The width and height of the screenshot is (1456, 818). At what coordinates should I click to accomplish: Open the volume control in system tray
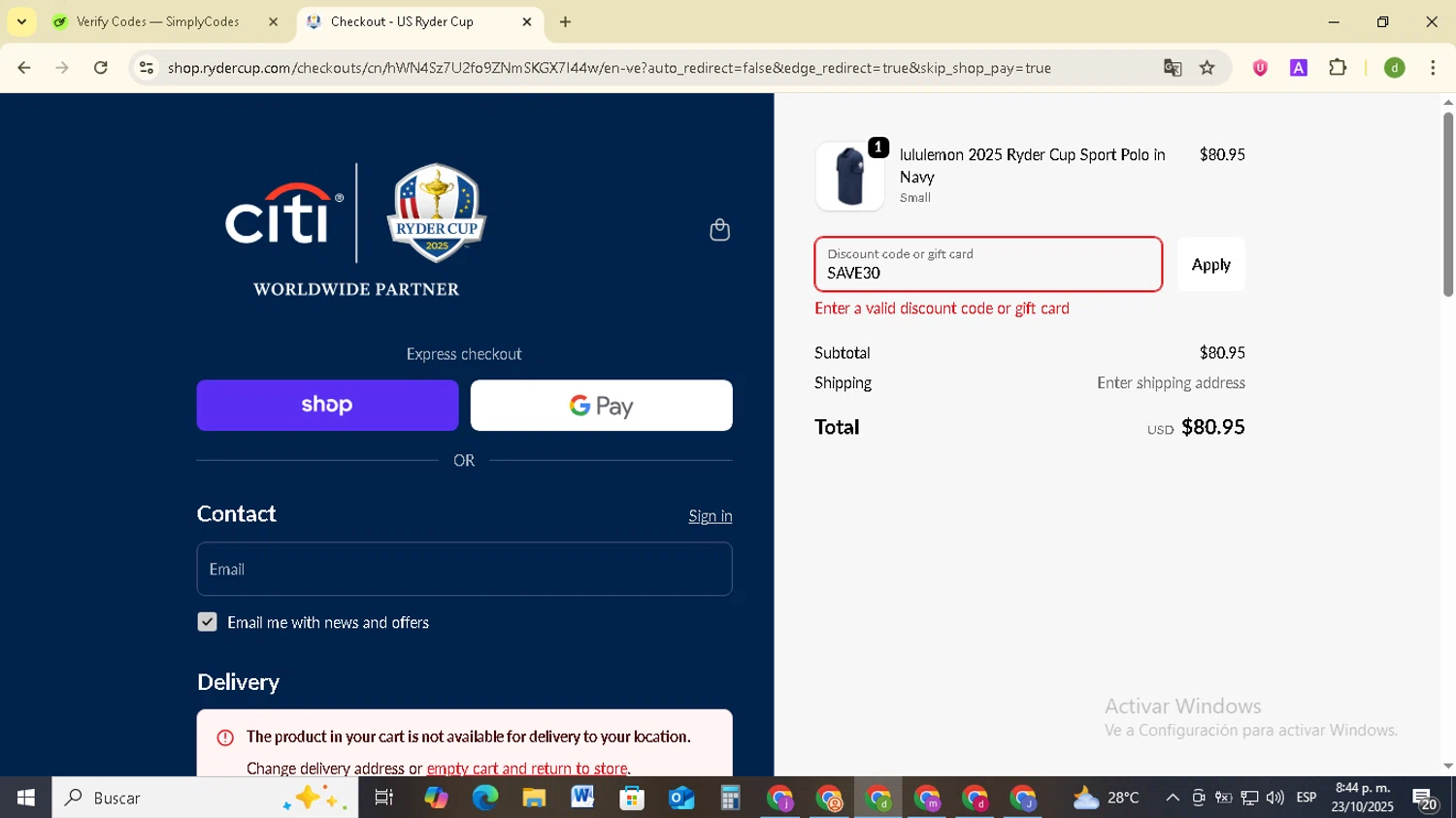(1274, 798)
